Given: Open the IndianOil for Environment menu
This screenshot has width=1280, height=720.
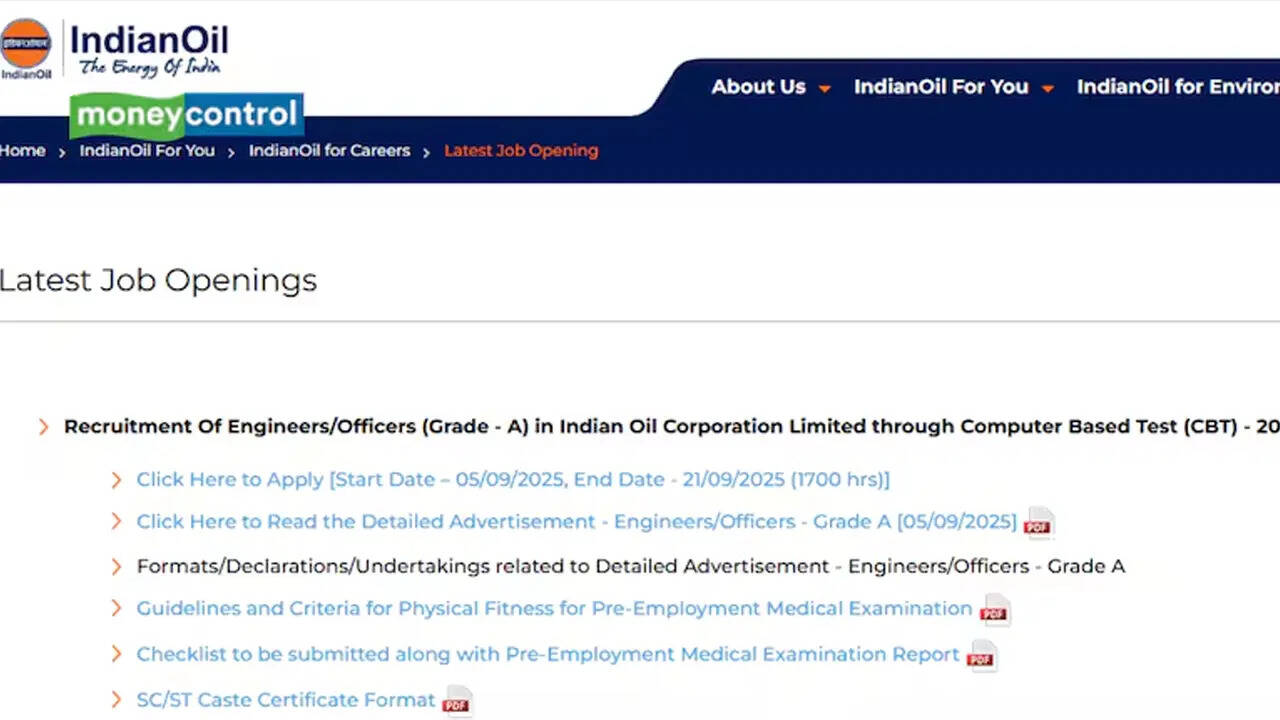Looking at the screenshot, I should (x=1177, y=87).
